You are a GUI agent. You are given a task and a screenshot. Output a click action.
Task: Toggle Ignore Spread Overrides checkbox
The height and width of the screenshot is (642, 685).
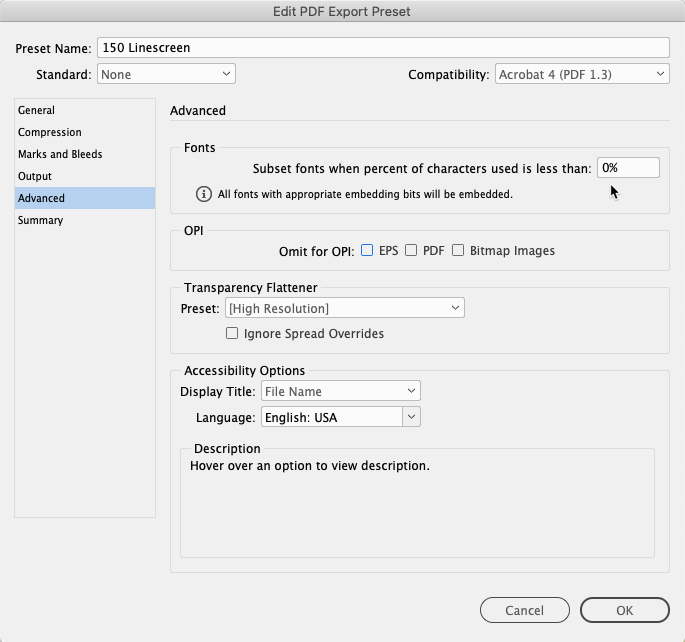232,333
